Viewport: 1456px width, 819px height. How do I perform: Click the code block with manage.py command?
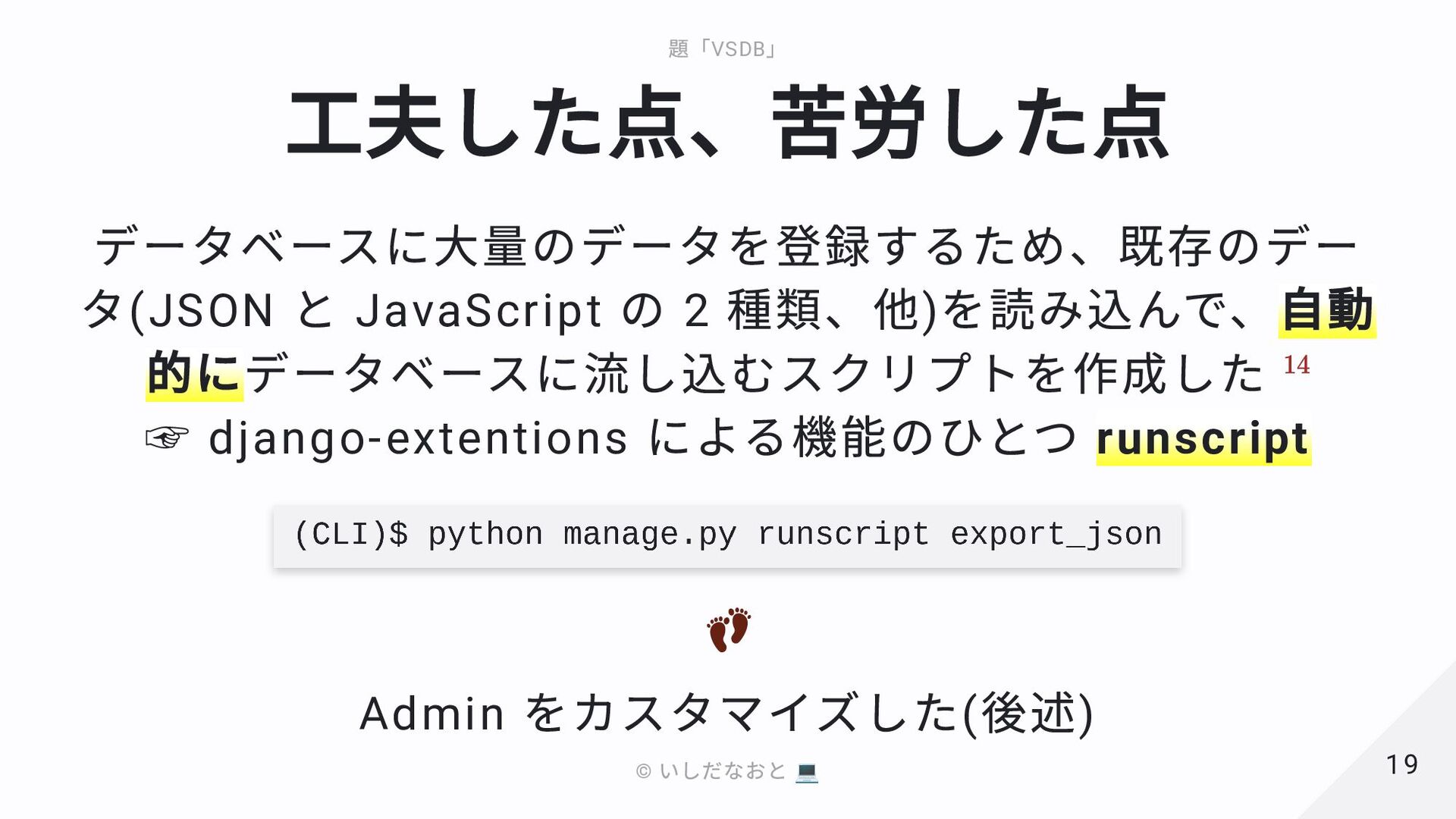tap(727, 536)
